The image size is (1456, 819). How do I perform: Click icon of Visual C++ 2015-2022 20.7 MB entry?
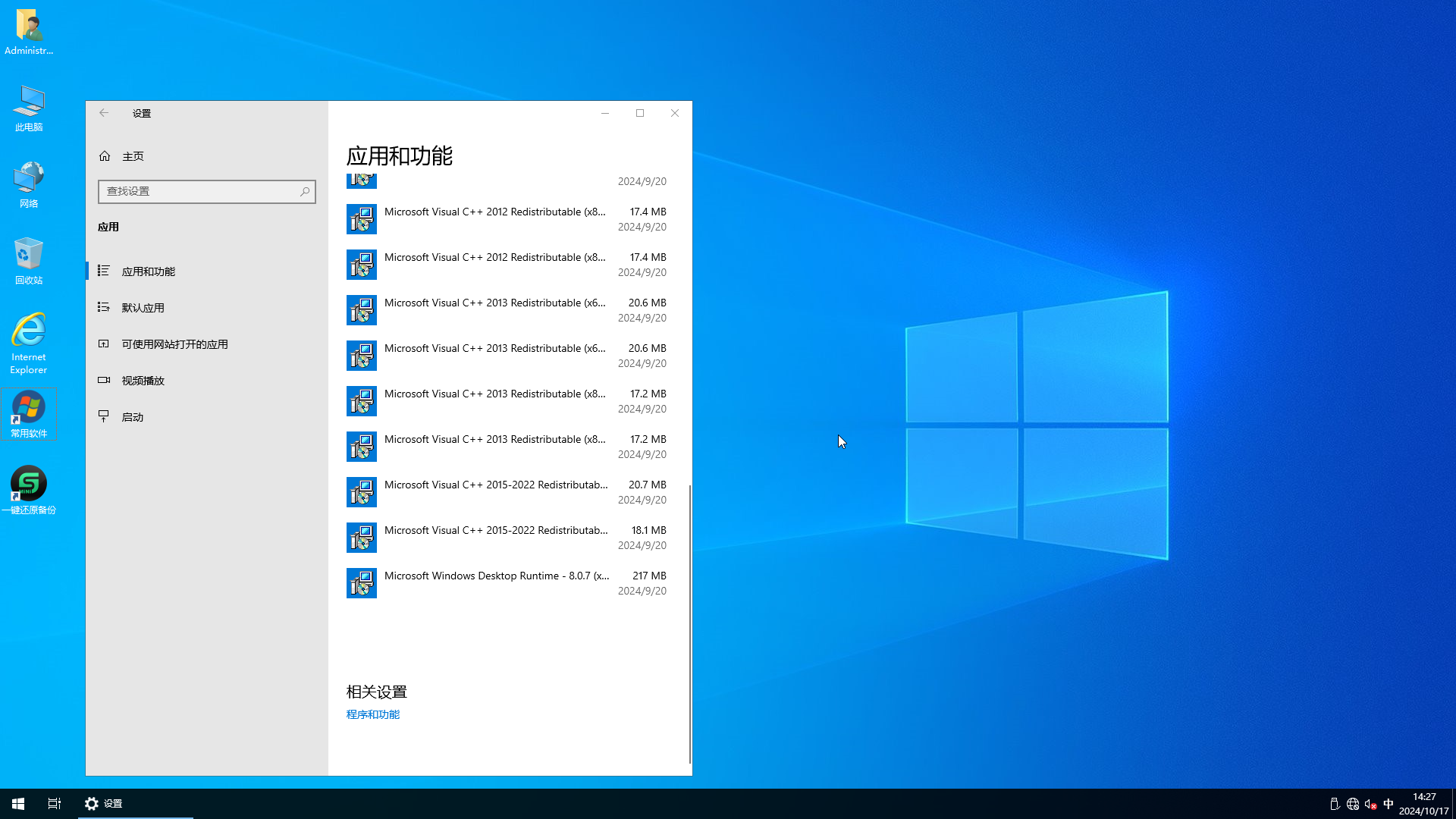pyautogui.click(x=362, y=492)
